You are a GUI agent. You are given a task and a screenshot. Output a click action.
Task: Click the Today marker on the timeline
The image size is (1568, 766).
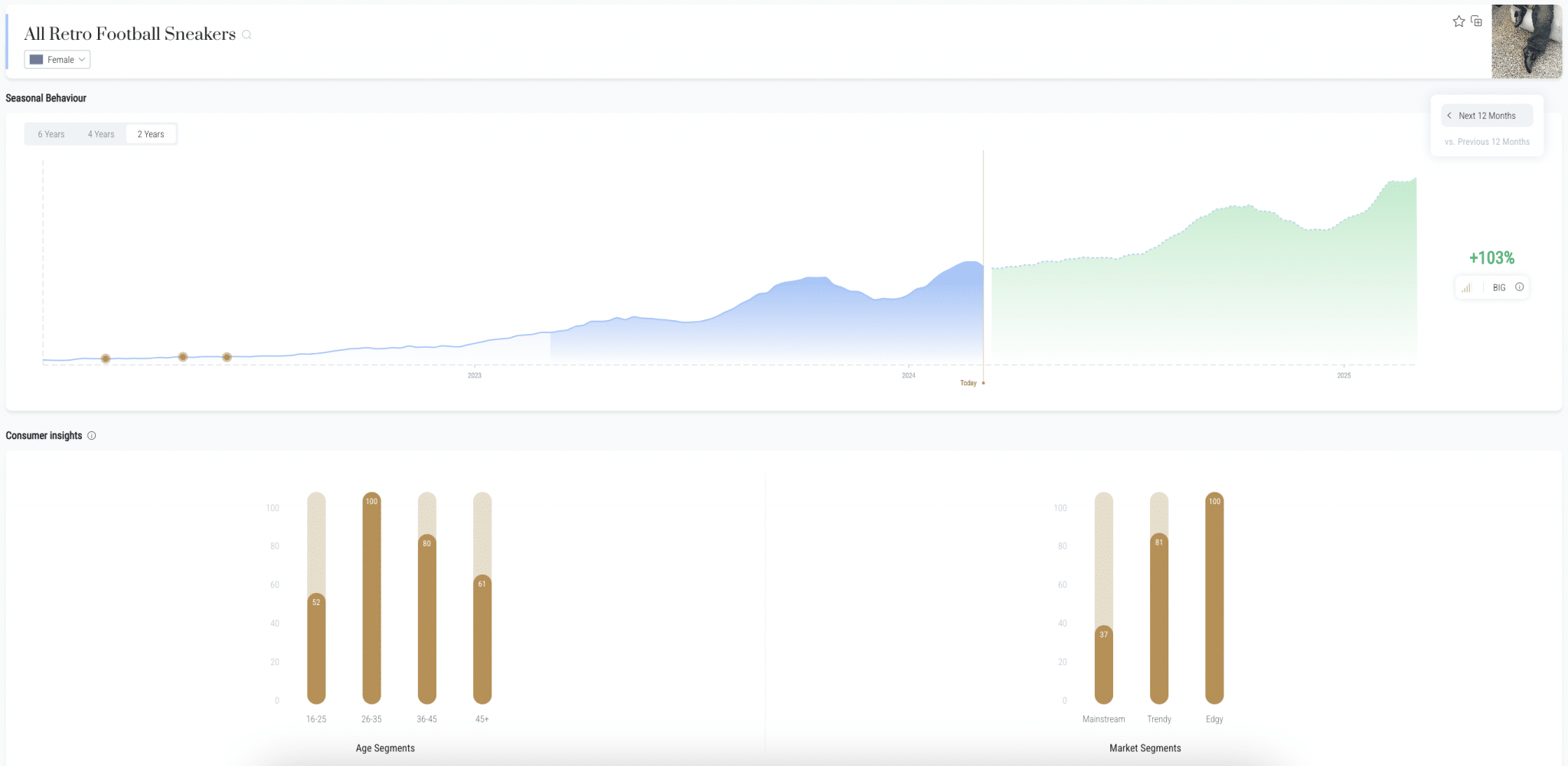click(x=969, y=383)
